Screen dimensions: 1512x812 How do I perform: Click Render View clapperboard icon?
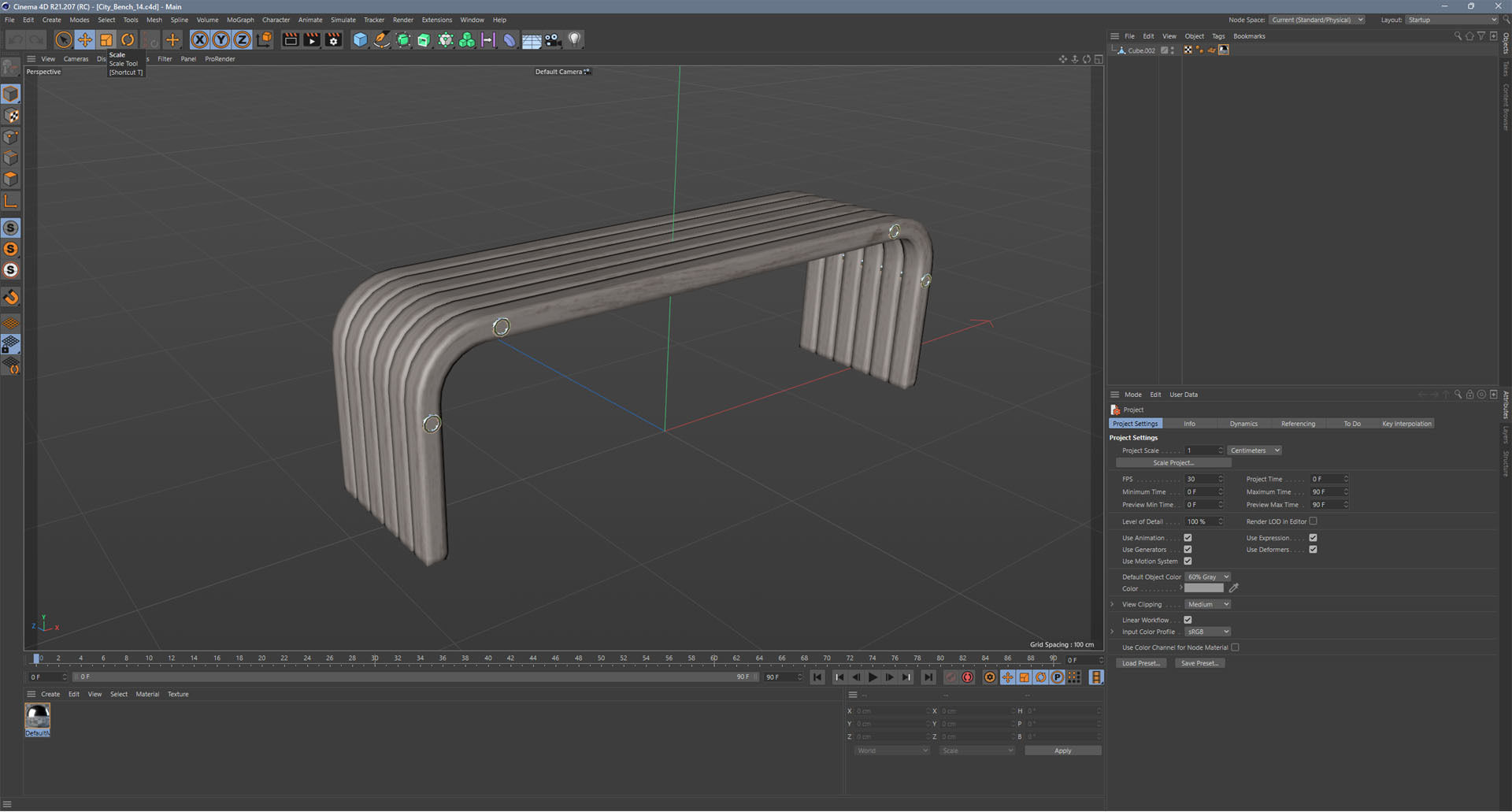291,39
